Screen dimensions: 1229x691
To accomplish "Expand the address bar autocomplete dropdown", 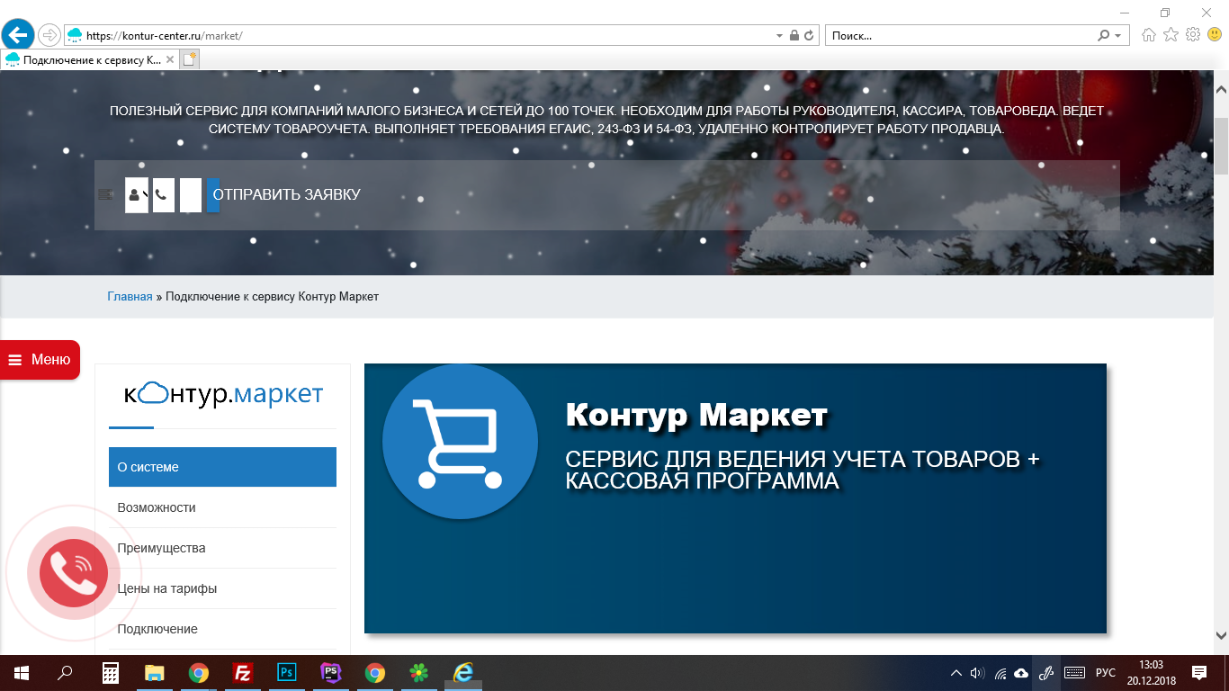I will click(780, 35).
